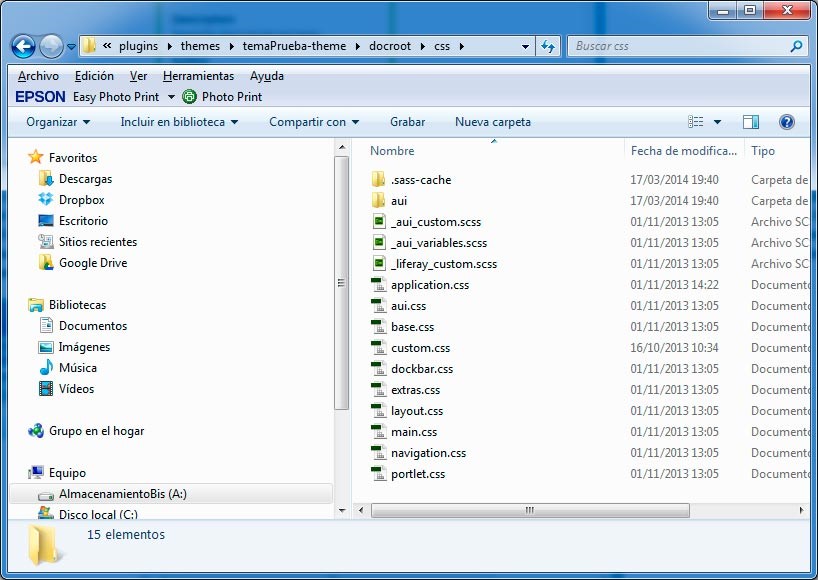Viewport: 818px width, 580px height.
Task: Click the forward navigation arrow
Action: coord(49,47)
